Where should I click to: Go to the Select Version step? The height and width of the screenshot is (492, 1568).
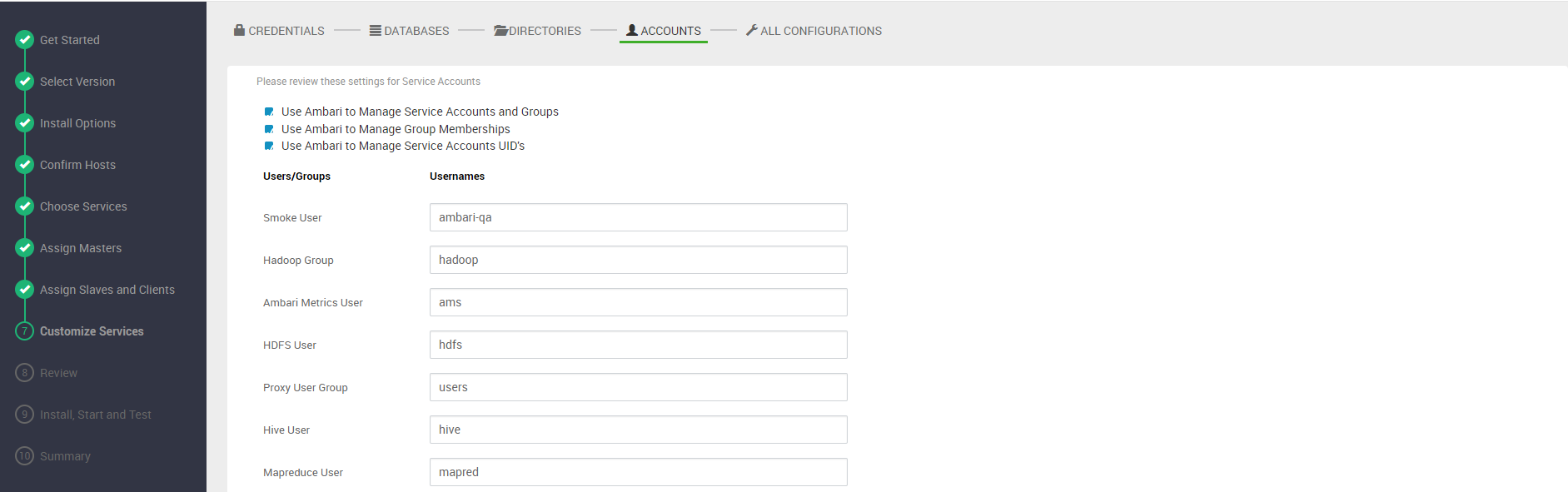click(x=77, y=82)
